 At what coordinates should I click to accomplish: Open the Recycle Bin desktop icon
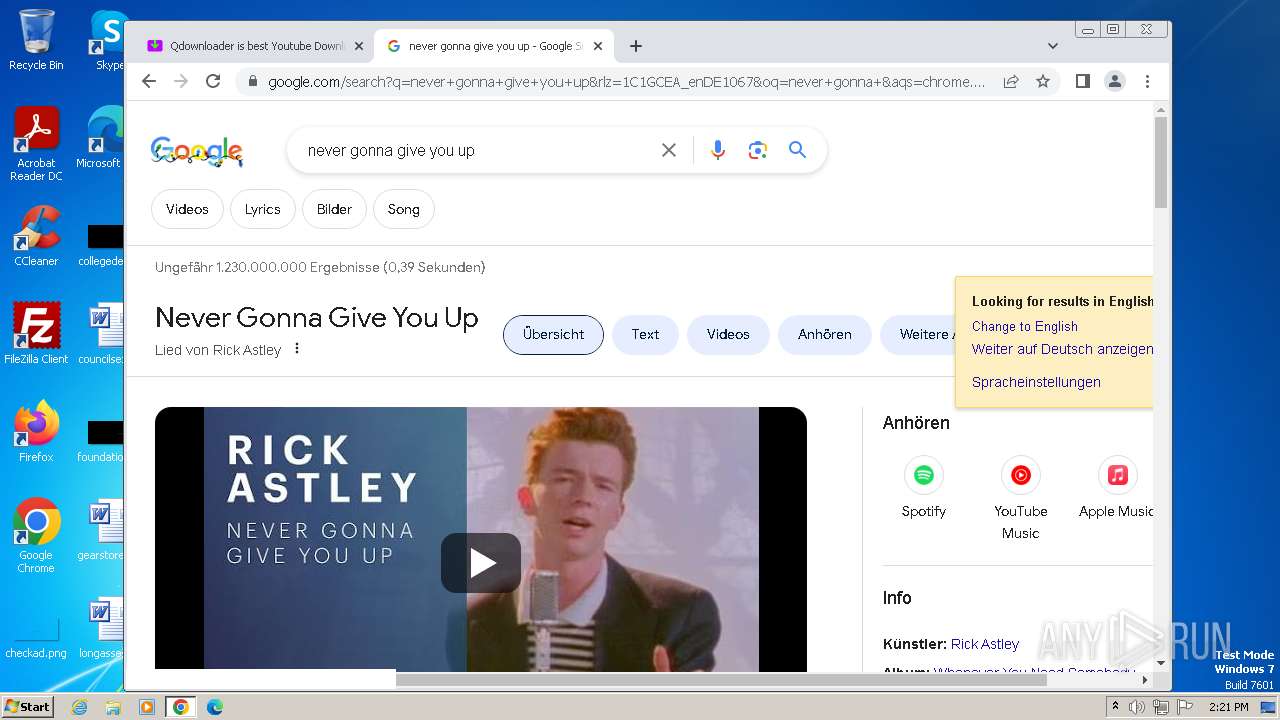click(36, 40)
